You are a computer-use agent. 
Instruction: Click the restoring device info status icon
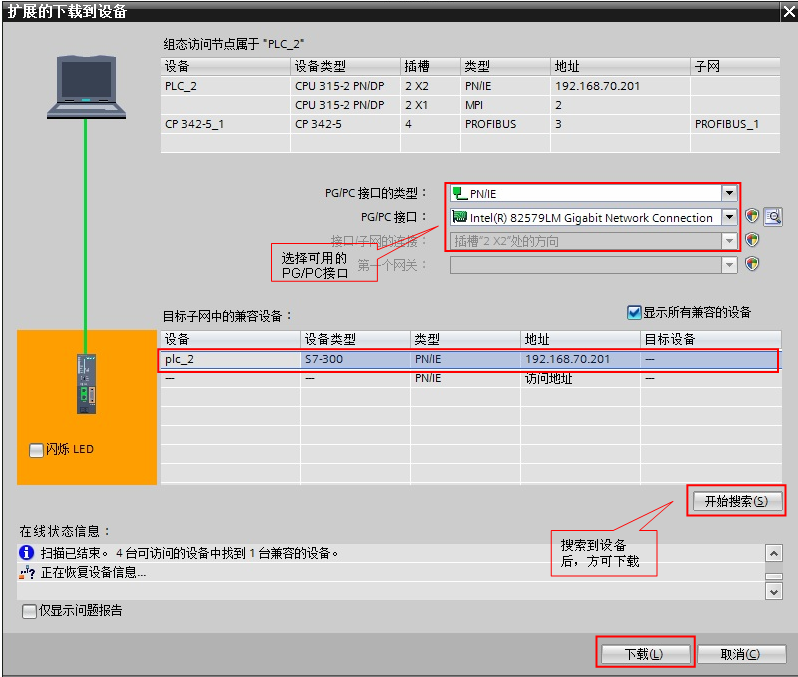click(27, 573)
